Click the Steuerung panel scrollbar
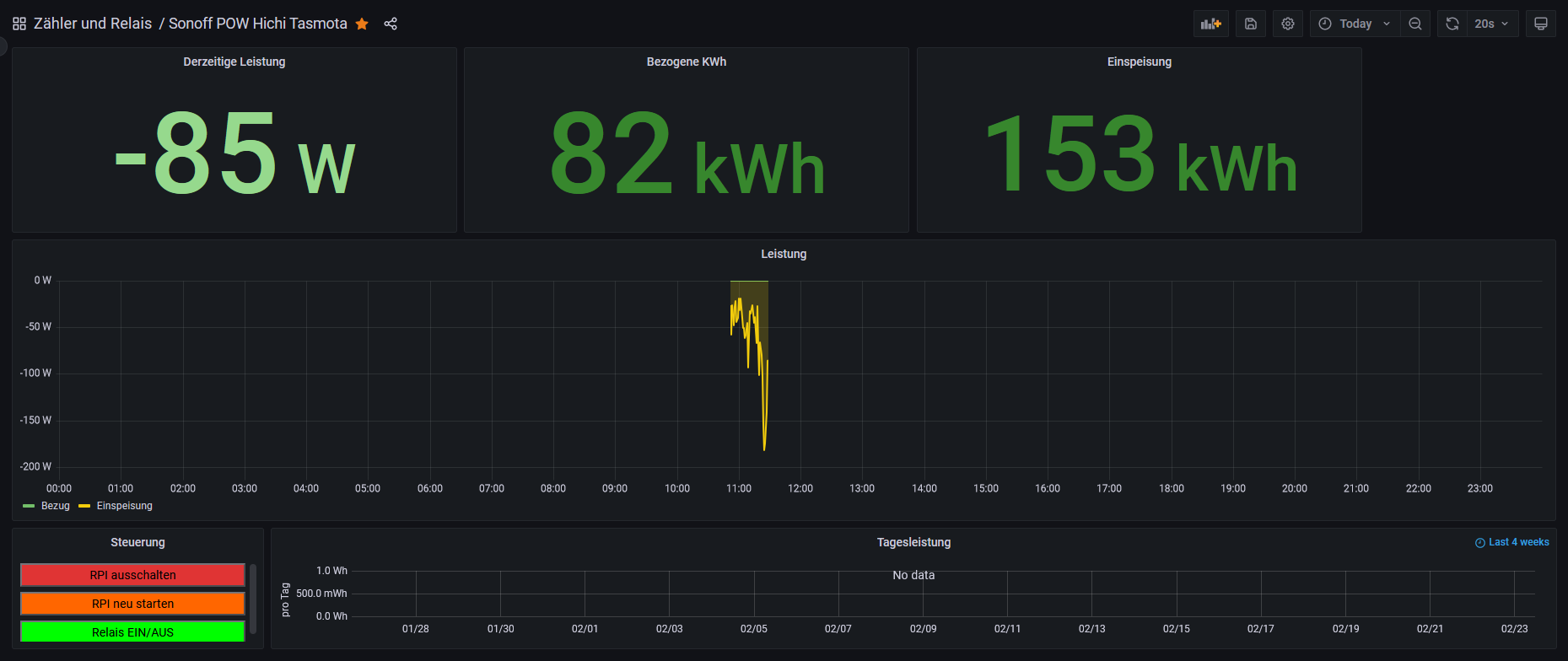The height and width of the screenshot is (661, 1568). 253,599
